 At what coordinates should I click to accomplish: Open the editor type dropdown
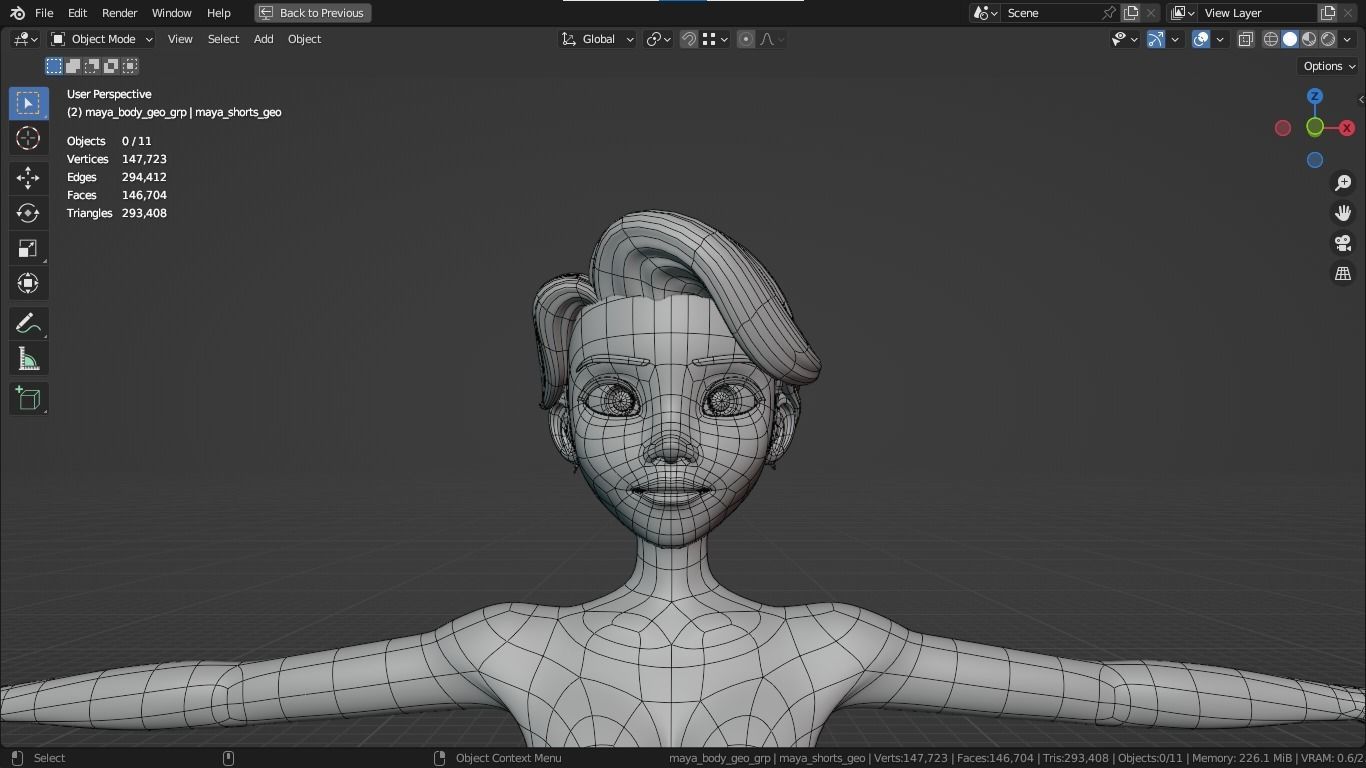(x=25, y=39)
